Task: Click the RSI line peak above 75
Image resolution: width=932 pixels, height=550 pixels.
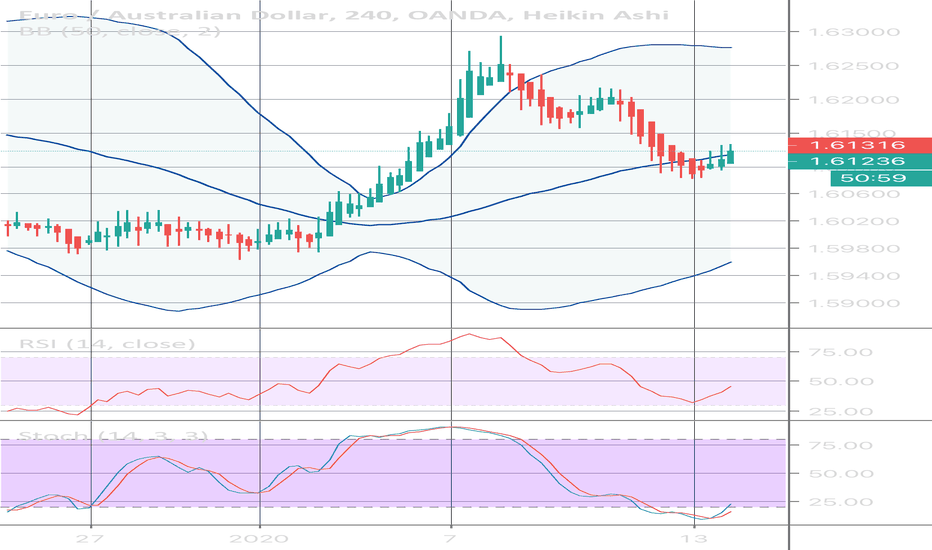Action: pyautogui.click(x=468, y=335)
